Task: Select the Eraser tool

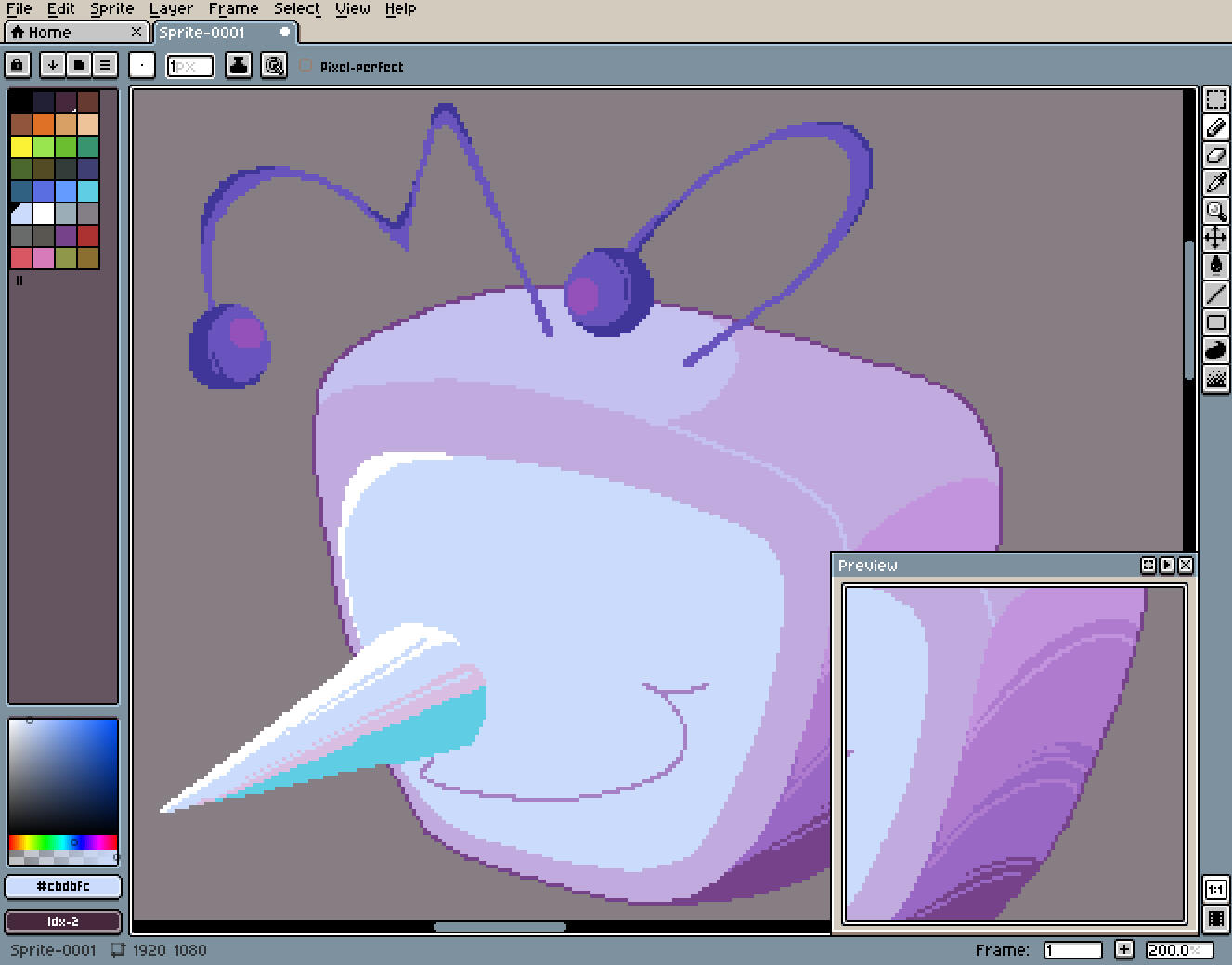Action: (1215, 155)
